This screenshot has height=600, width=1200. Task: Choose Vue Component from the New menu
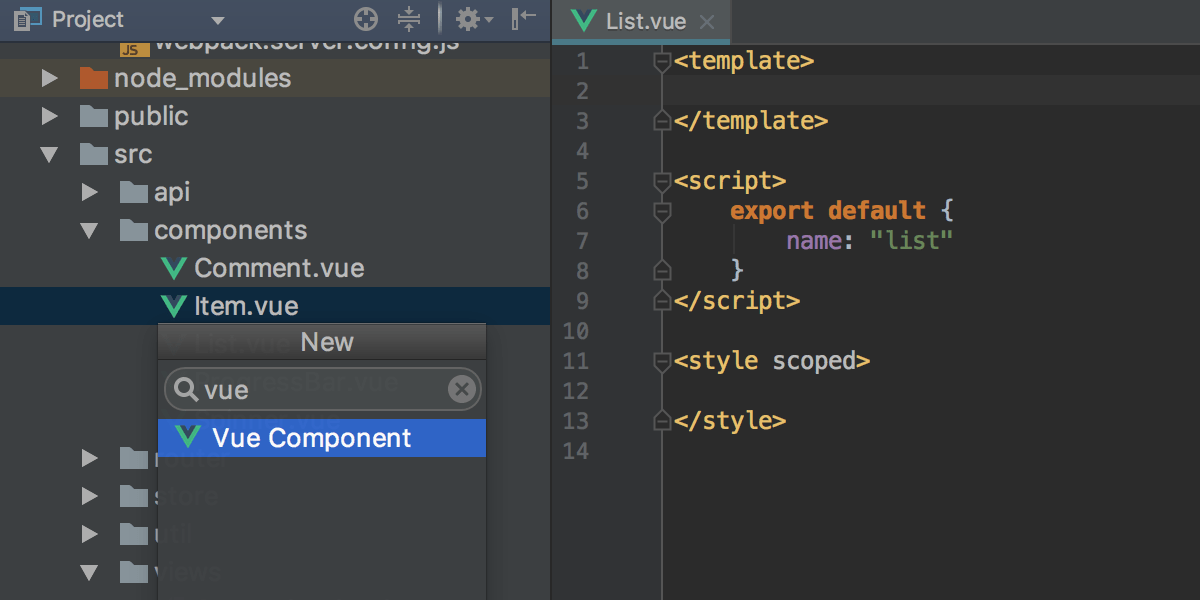(x=310, y=438)
